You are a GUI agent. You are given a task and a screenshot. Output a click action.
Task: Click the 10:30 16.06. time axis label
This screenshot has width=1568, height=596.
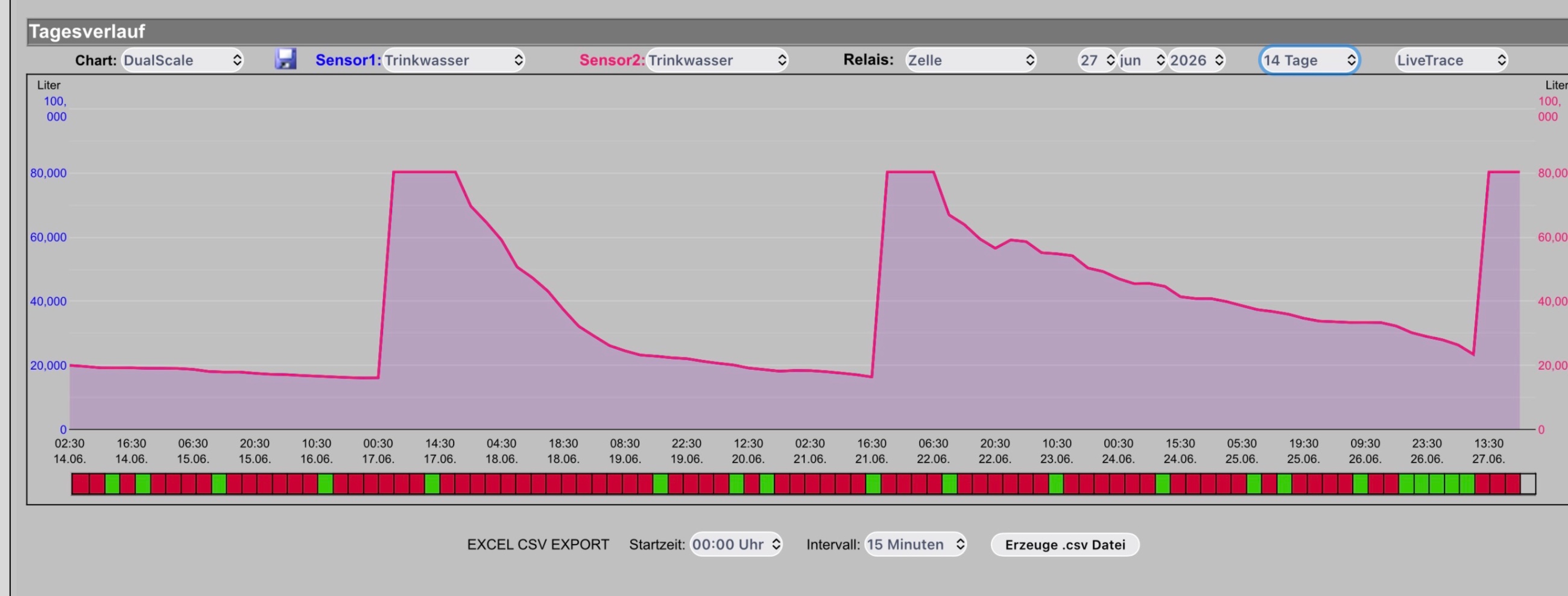317,451
